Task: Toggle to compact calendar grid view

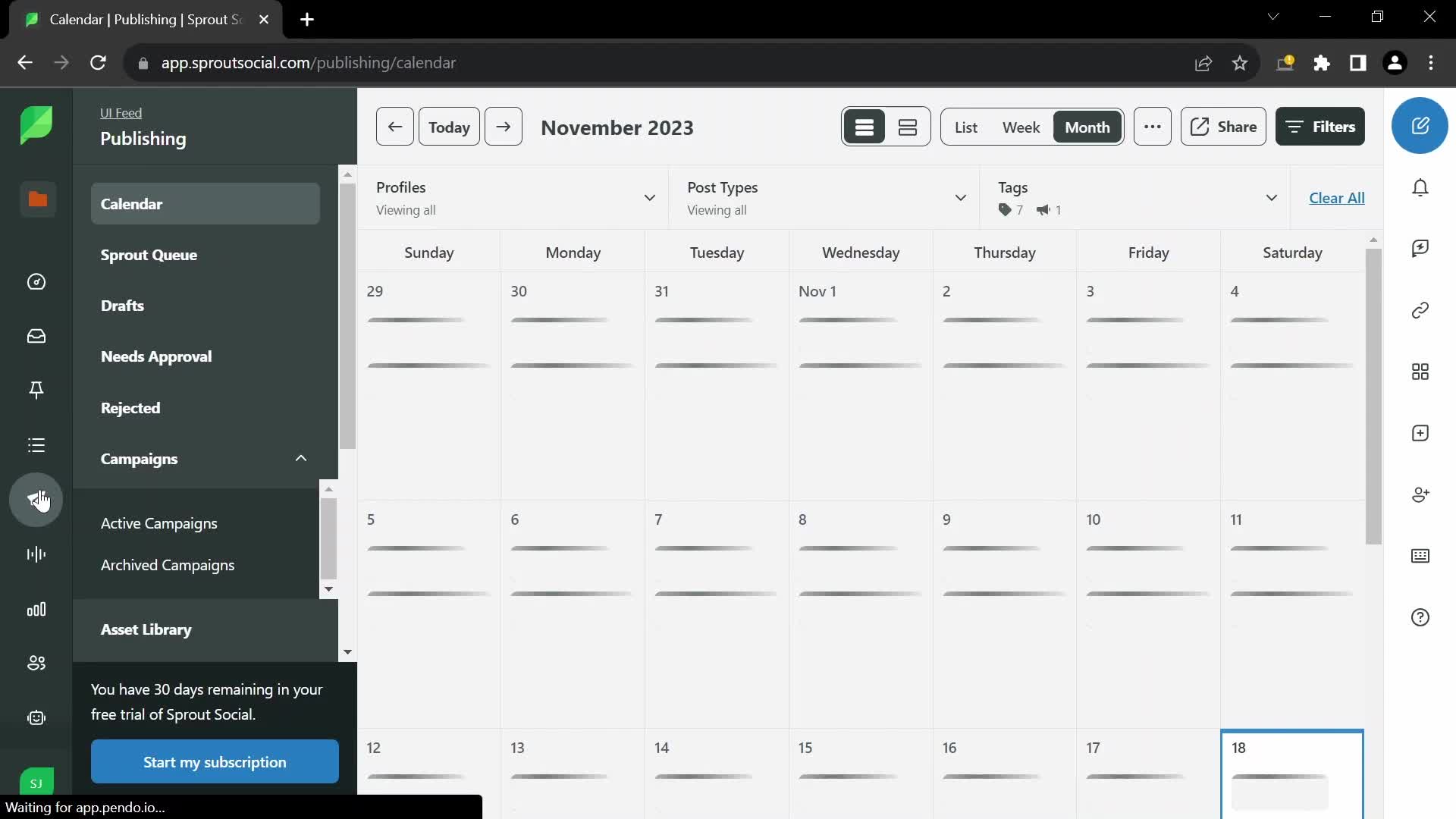Action: [x=908, y=126]
